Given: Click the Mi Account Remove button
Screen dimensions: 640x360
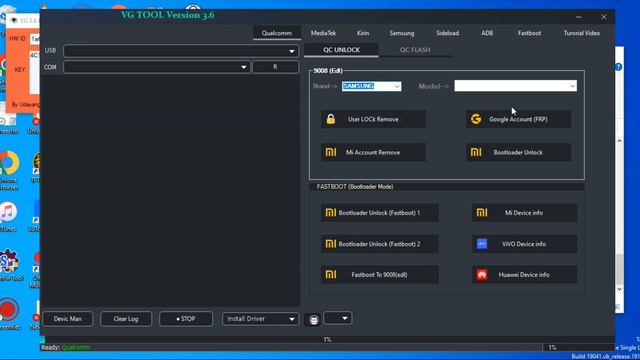Looking at the screenshot, I should tap(373, 152).
